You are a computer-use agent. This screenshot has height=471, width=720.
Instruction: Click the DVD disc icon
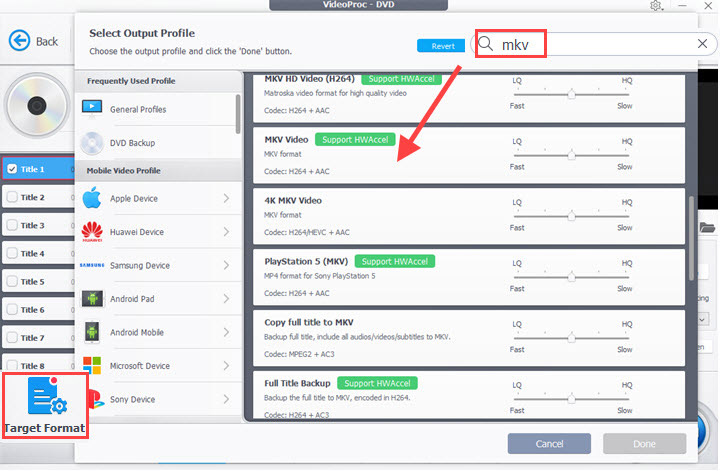point(37,106)
